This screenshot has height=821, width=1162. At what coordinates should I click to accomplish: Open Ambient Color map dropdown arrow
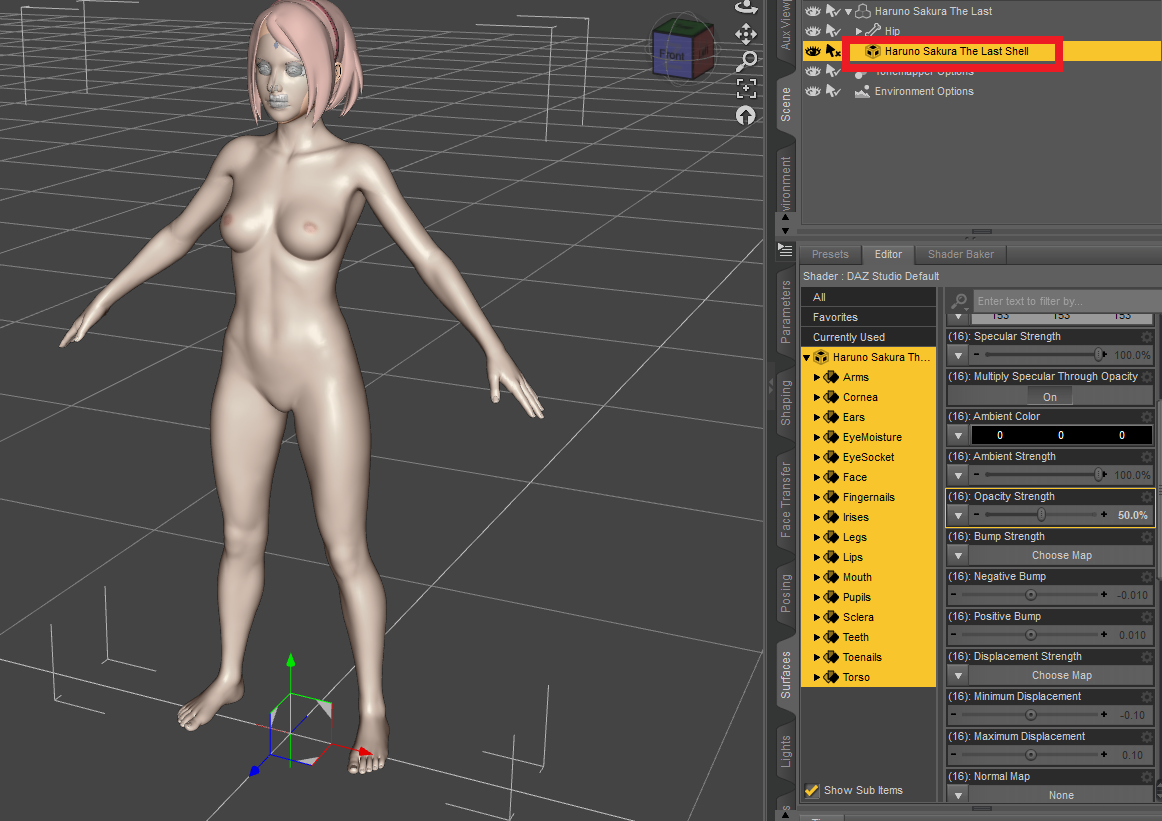point(958,435)
